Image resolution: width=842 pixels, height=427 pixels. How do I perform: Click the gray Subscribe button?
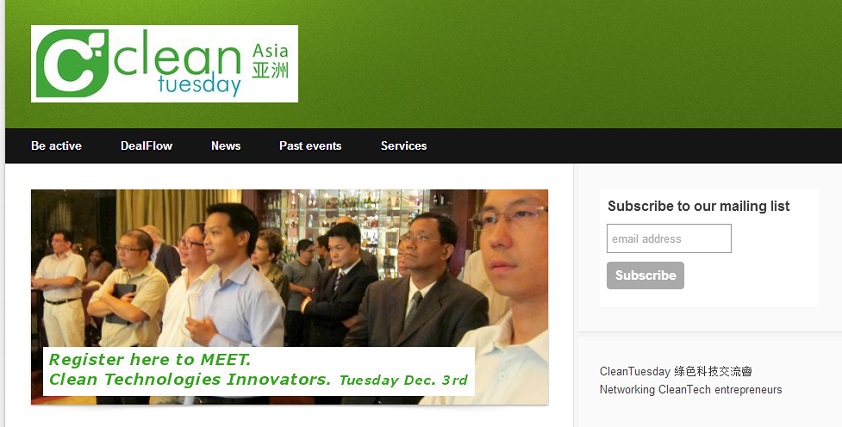click(x=645, y=275)
